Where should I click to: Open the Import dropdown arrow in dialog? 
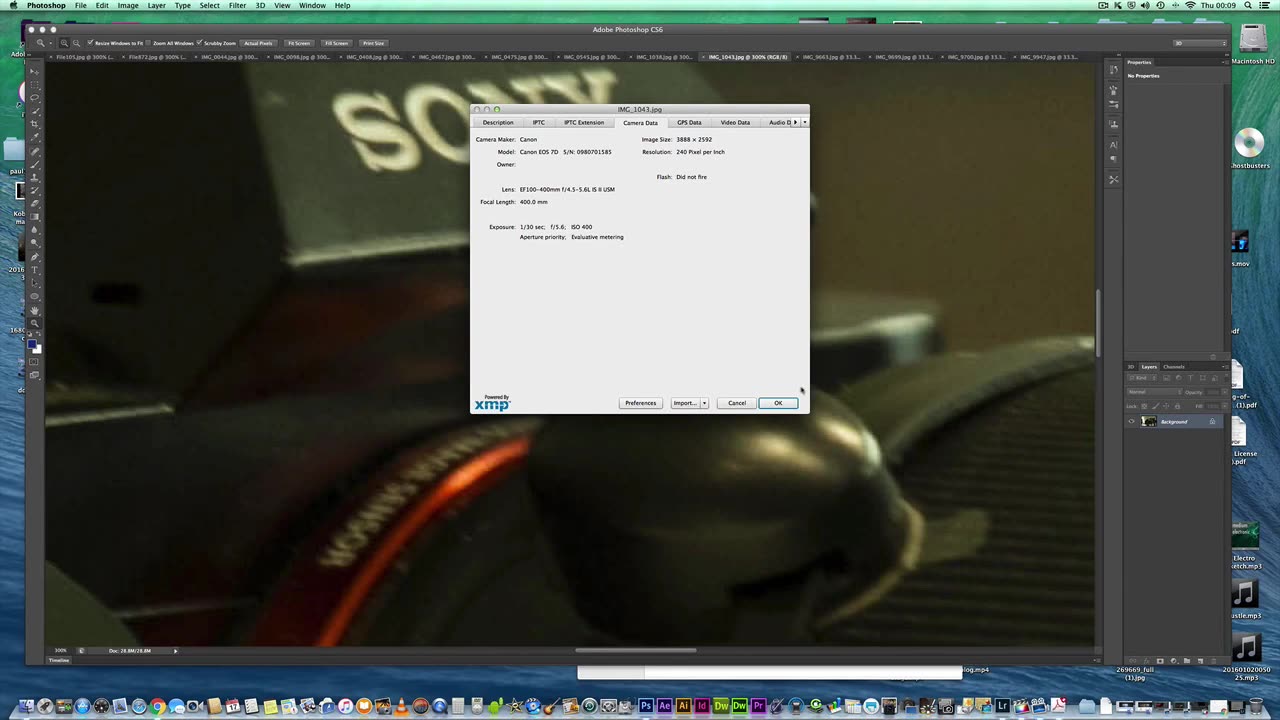pos(704,403)
